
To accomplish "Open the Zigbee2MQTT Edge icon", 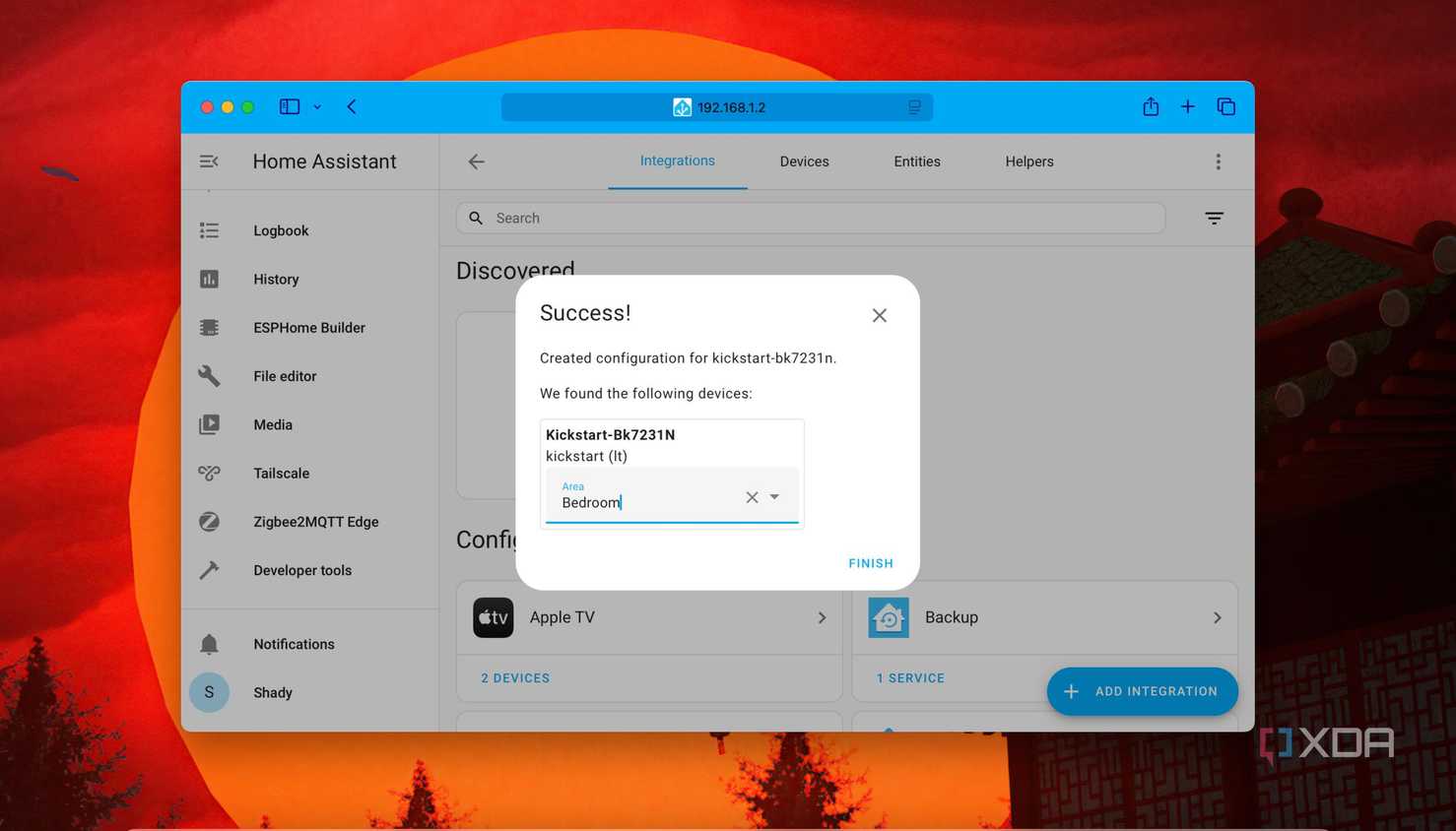I will 209,522.
